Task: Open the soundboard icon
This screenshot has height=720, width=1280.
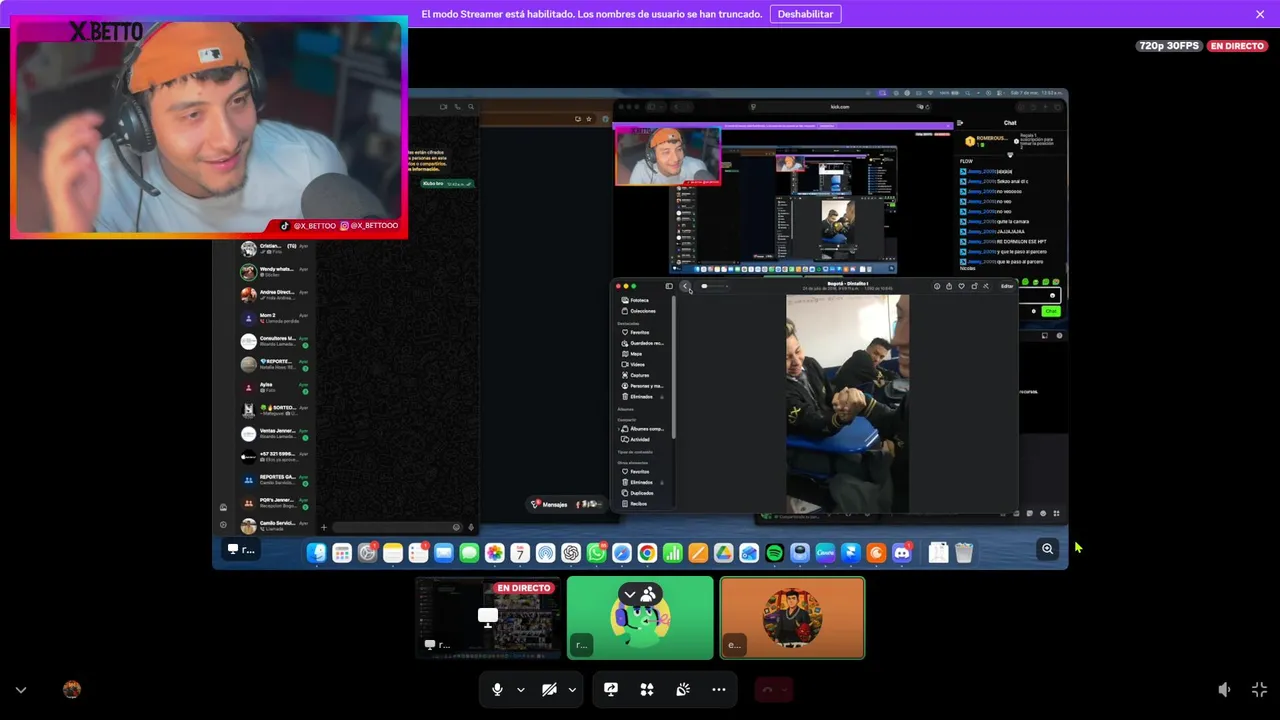Action: coord(683,690)
